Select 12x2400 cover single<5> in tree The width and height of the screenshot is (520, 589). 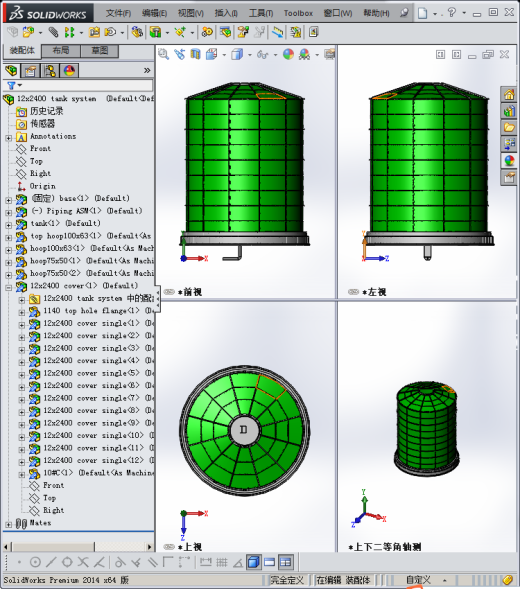pos(91,373)
